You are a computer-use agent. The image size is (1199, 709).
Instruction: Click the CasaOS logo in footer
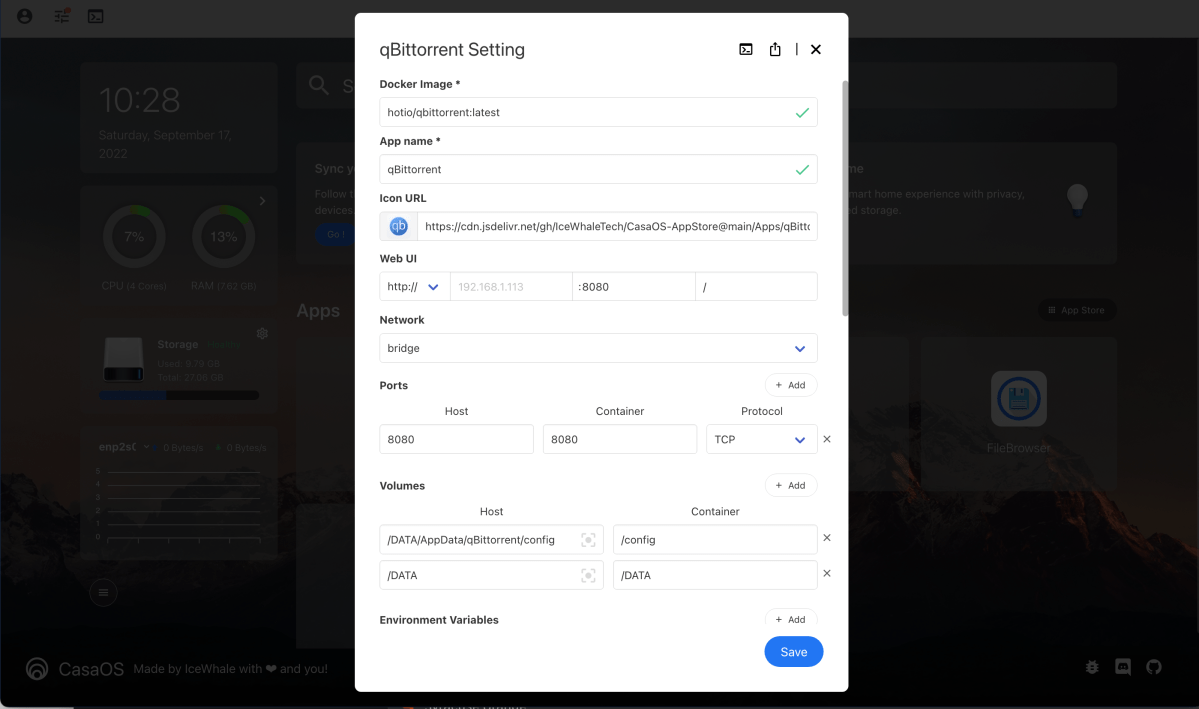(x=37, y=668)
